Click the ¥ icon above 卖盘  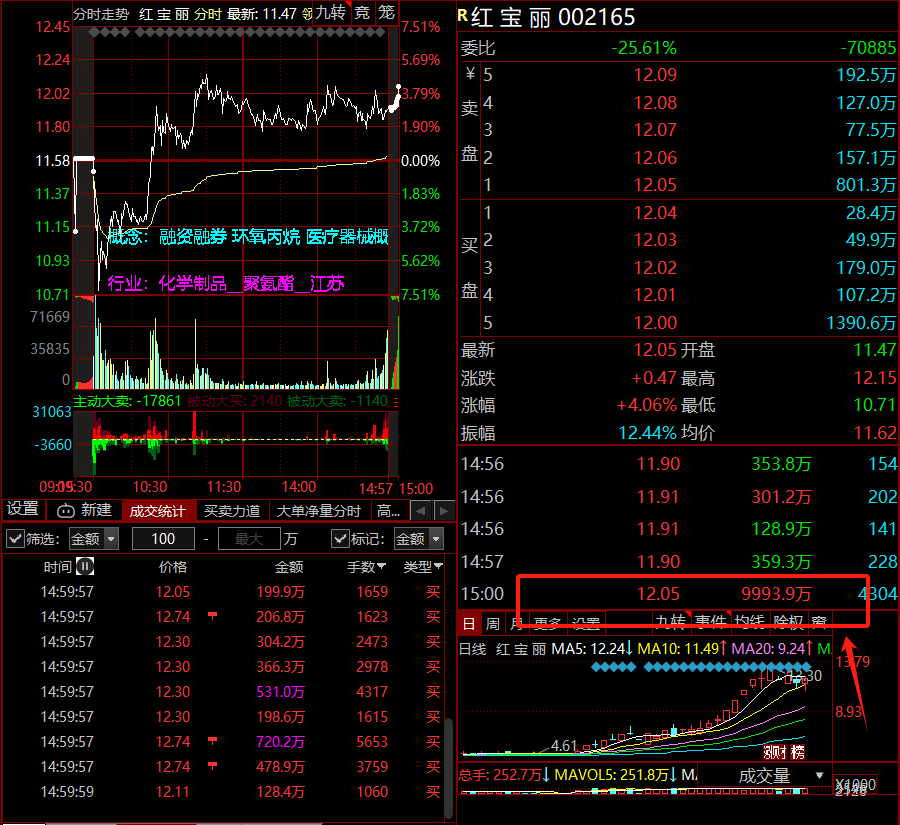pos(470,74)
